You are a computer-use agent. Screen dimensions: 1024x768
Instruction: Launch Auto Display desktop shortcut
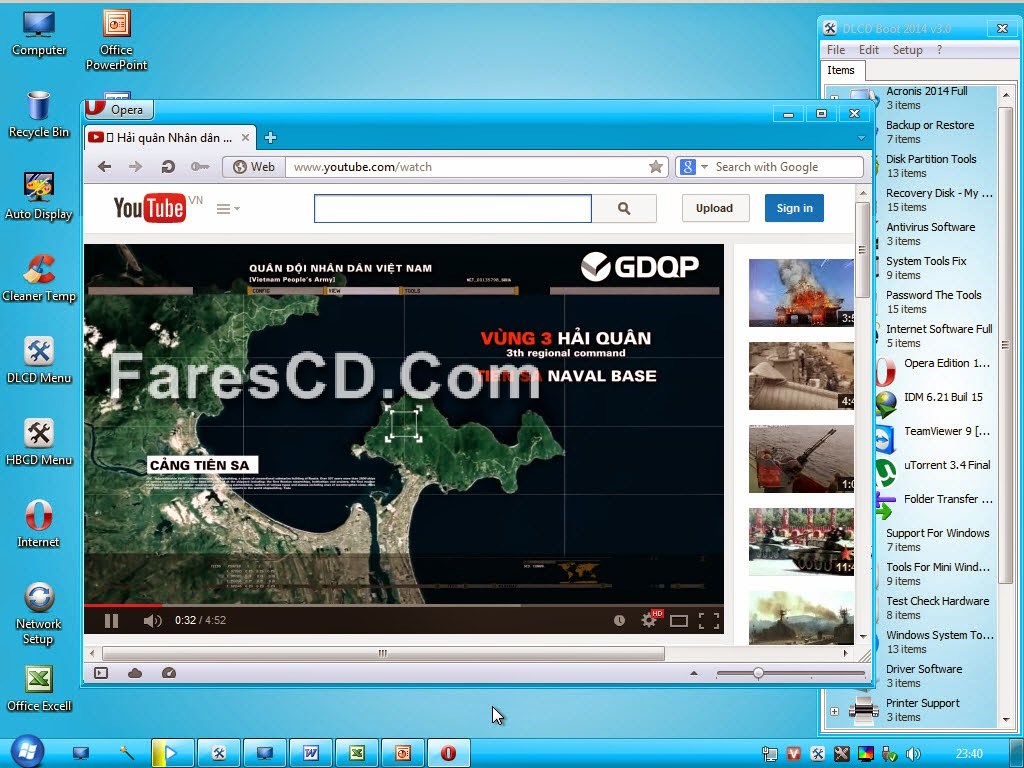(39, 196)
